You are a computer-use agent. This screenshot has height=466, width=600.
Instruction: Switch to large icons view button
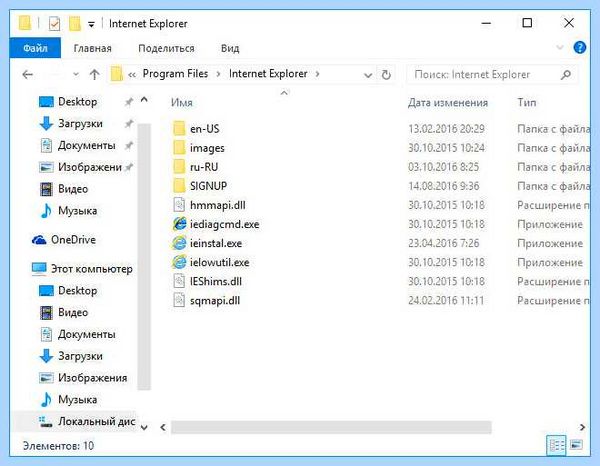pyautogui.click(x=576, y=445)
